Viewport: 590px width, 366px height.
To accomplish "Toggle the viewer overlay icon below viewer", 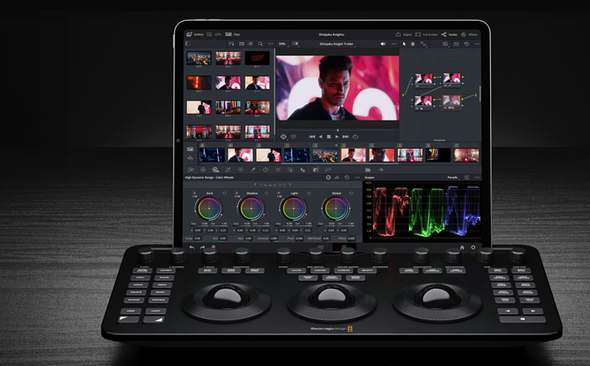I will [x=283, y=137].
